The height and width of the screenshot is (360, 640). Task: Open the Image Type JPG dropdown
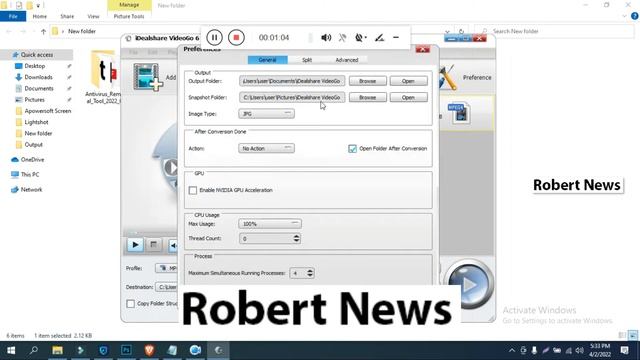266,114
